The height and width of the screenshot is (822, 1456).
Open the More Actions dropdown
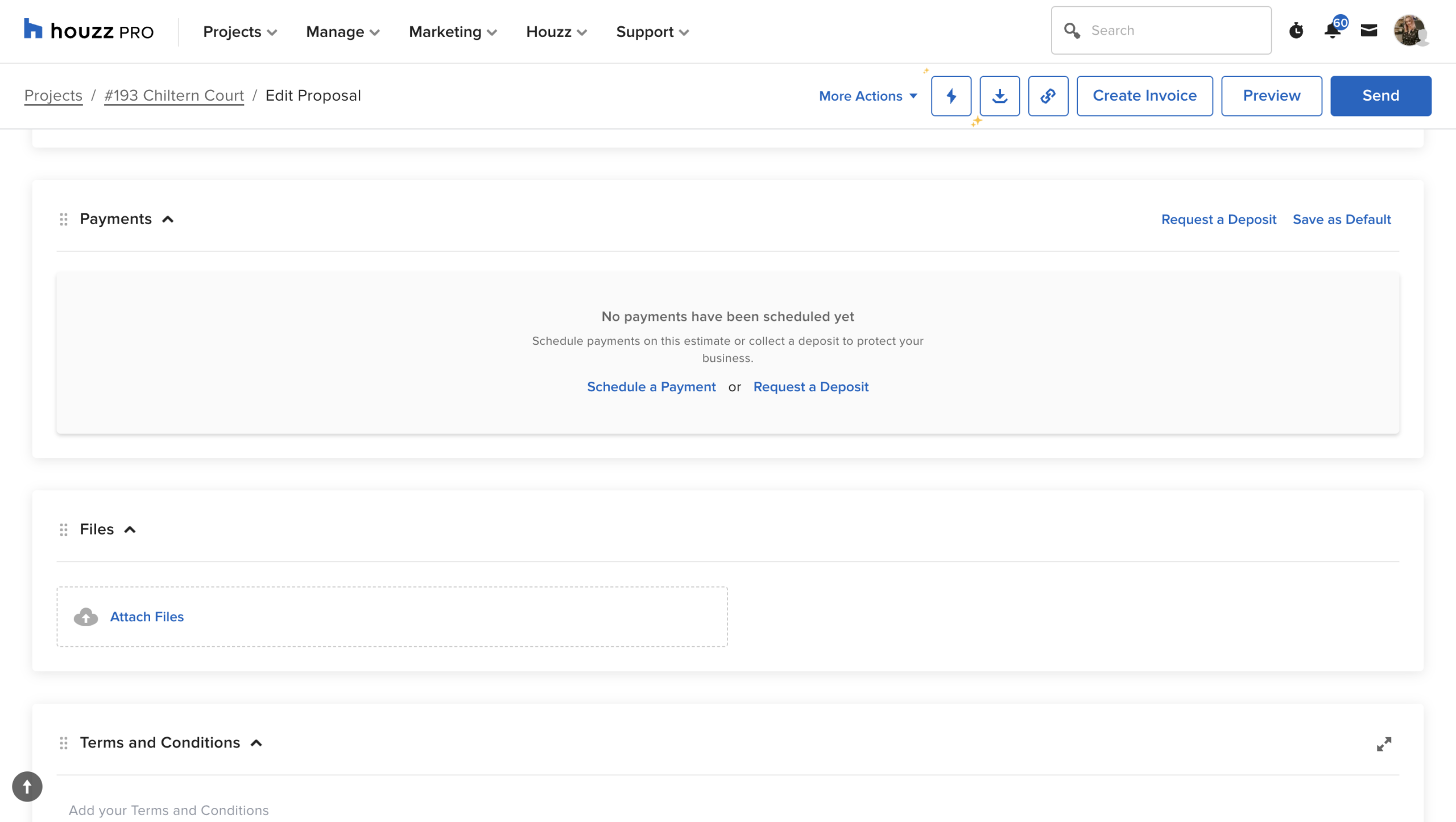click(867, 96)
